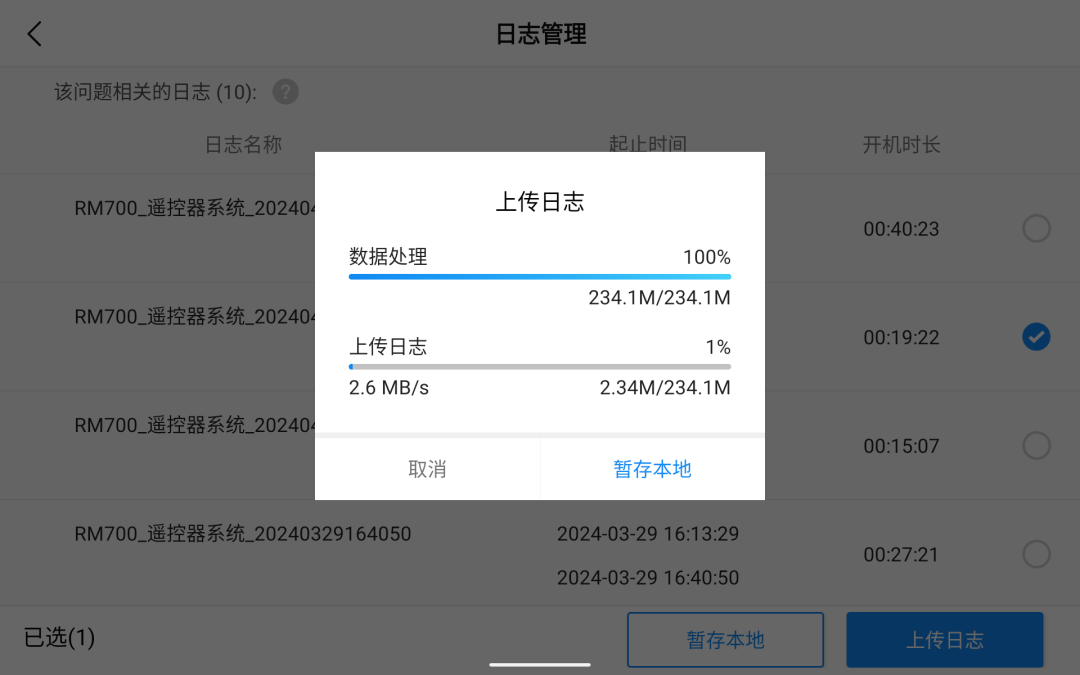Open the help question mark icon
The width and height of the screenshot is (1080, 675).
(285, 92)
